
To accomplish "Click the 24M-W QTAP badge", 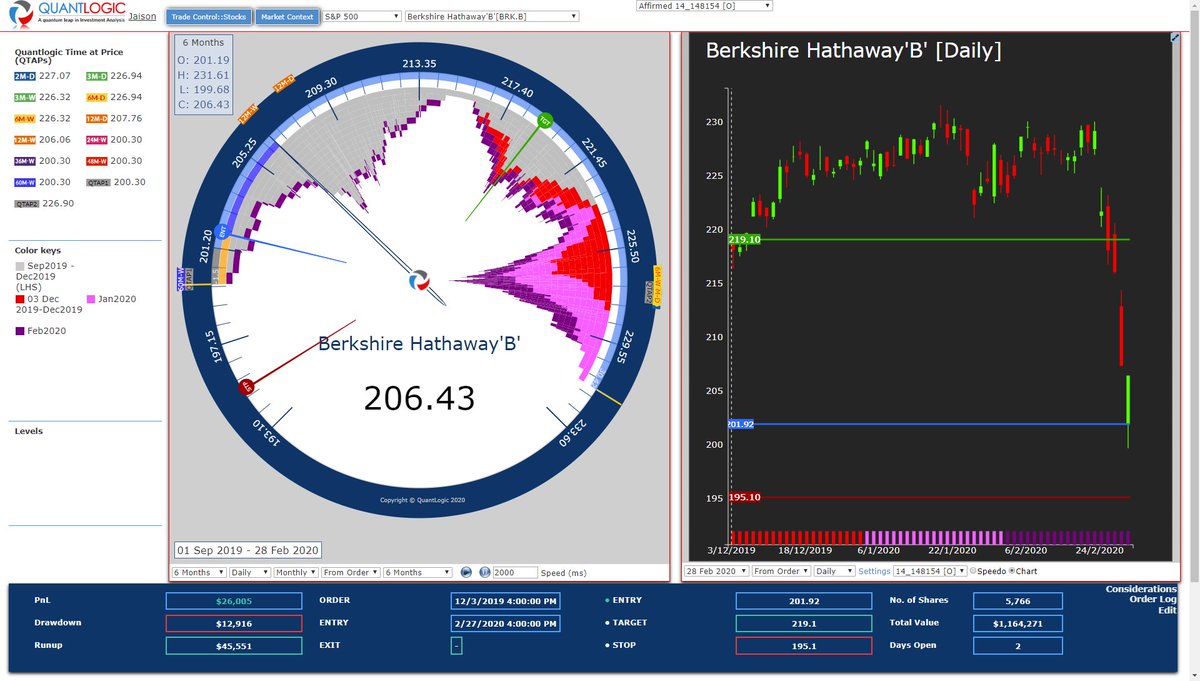I will tap(97, 140).
